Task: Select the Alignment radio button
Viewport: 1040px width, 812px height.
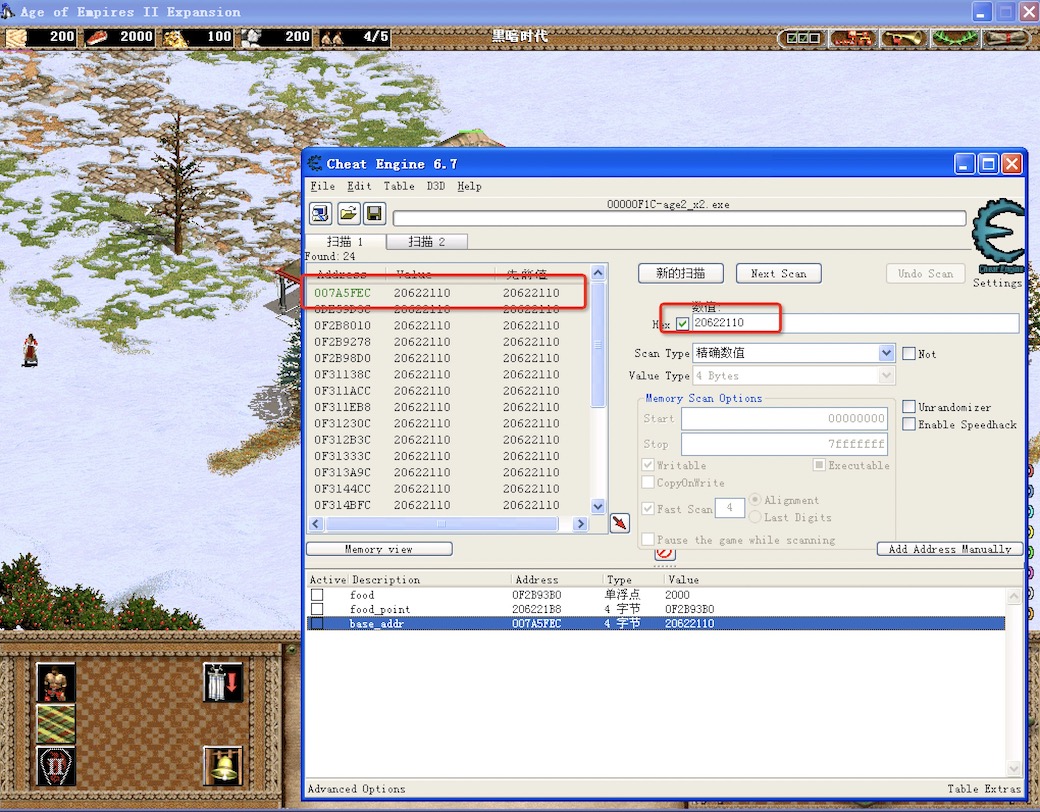Action: click(x=755, y=500)
